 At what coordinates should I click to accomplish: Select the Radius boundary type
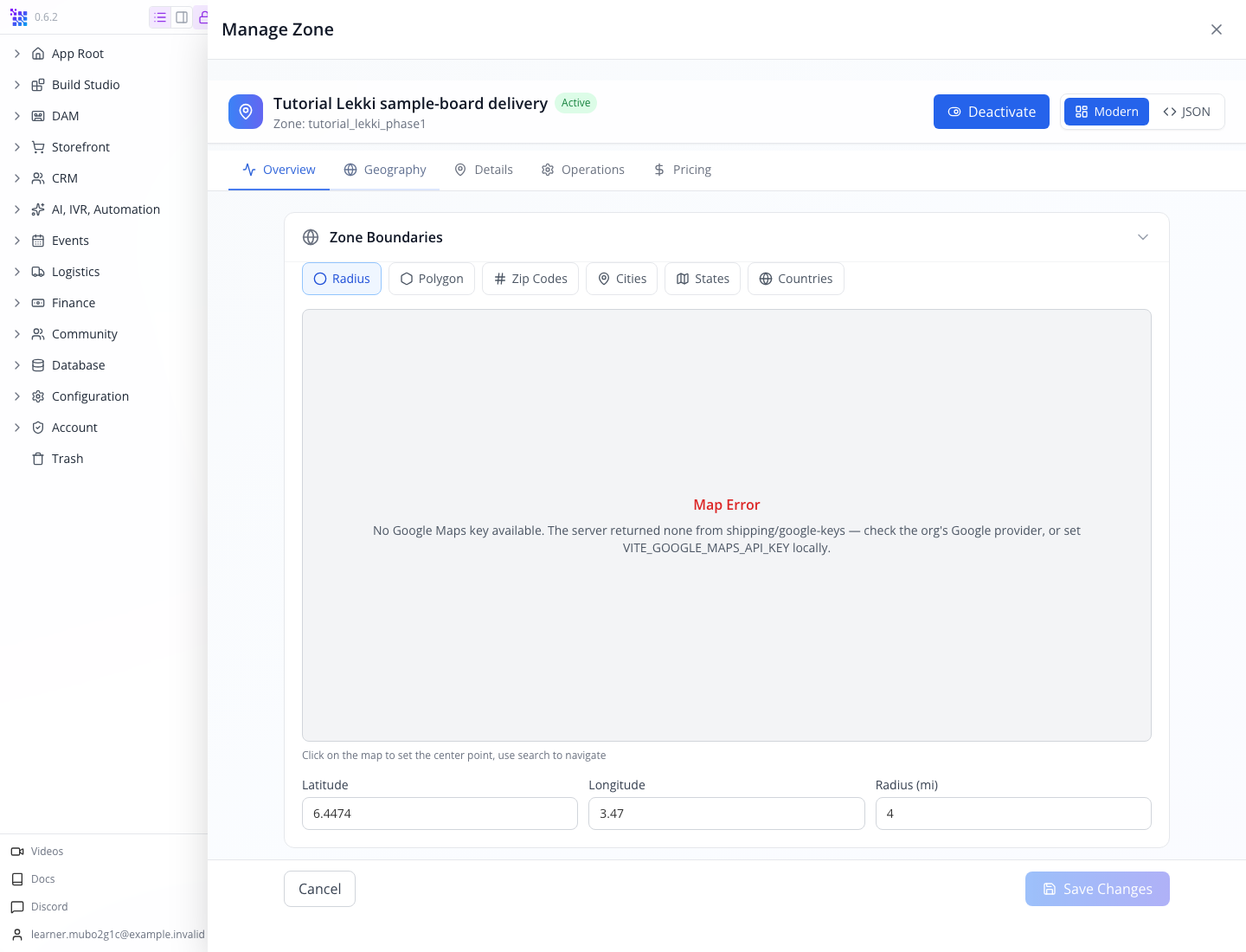pyautogui.click(x=342, y=279)
